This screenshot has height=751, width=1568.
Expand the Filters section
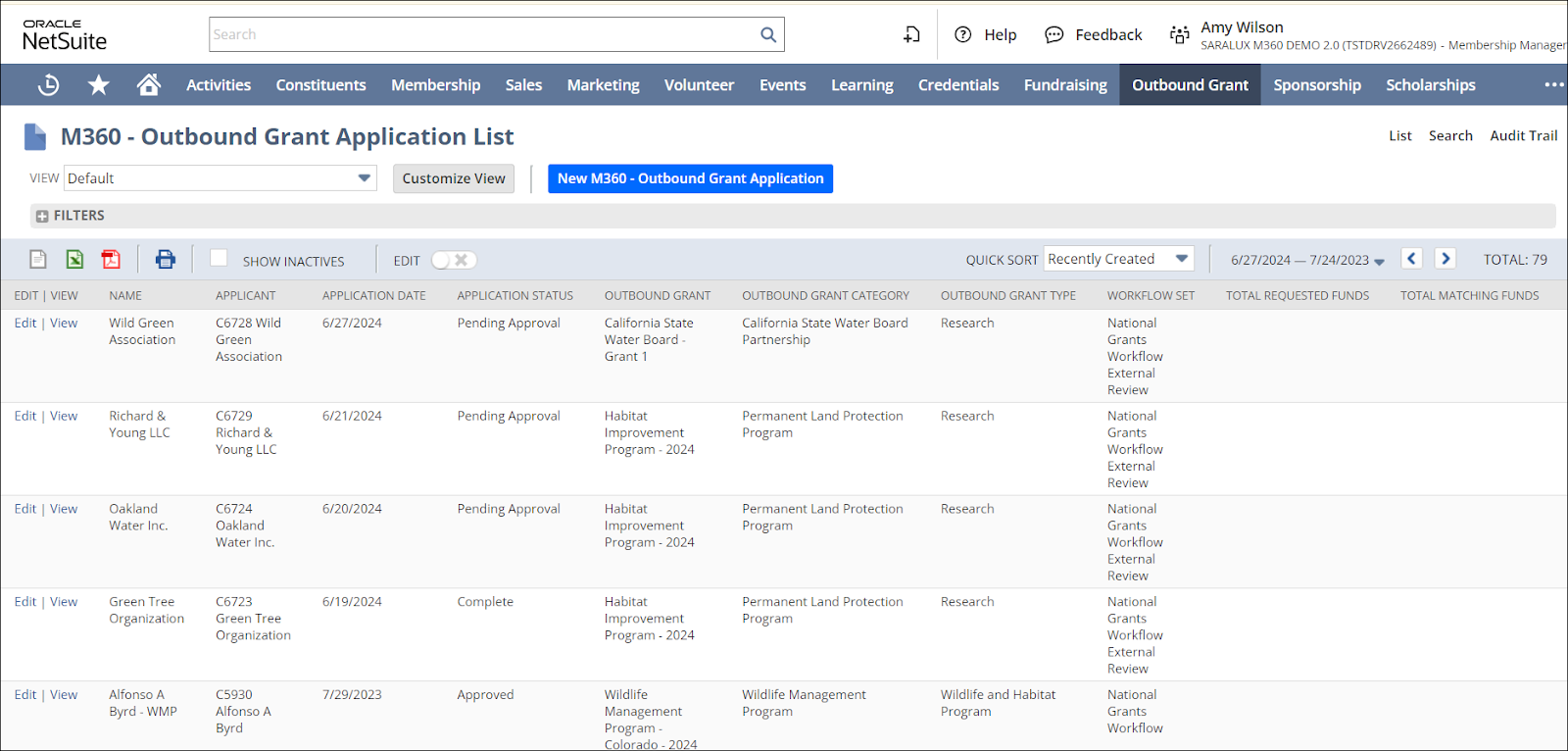coord(42,216)
